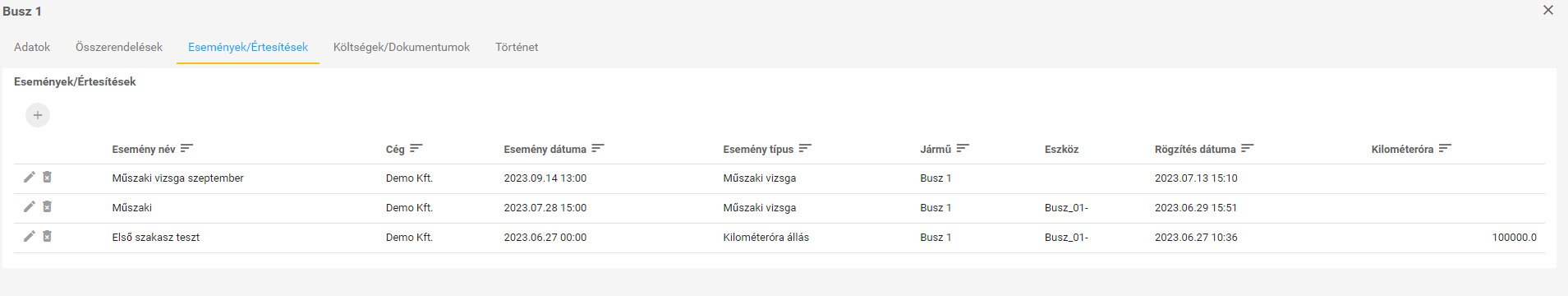Edit the Első szakasz teszt event
The image size is (1568, 296).
(30, 237)
